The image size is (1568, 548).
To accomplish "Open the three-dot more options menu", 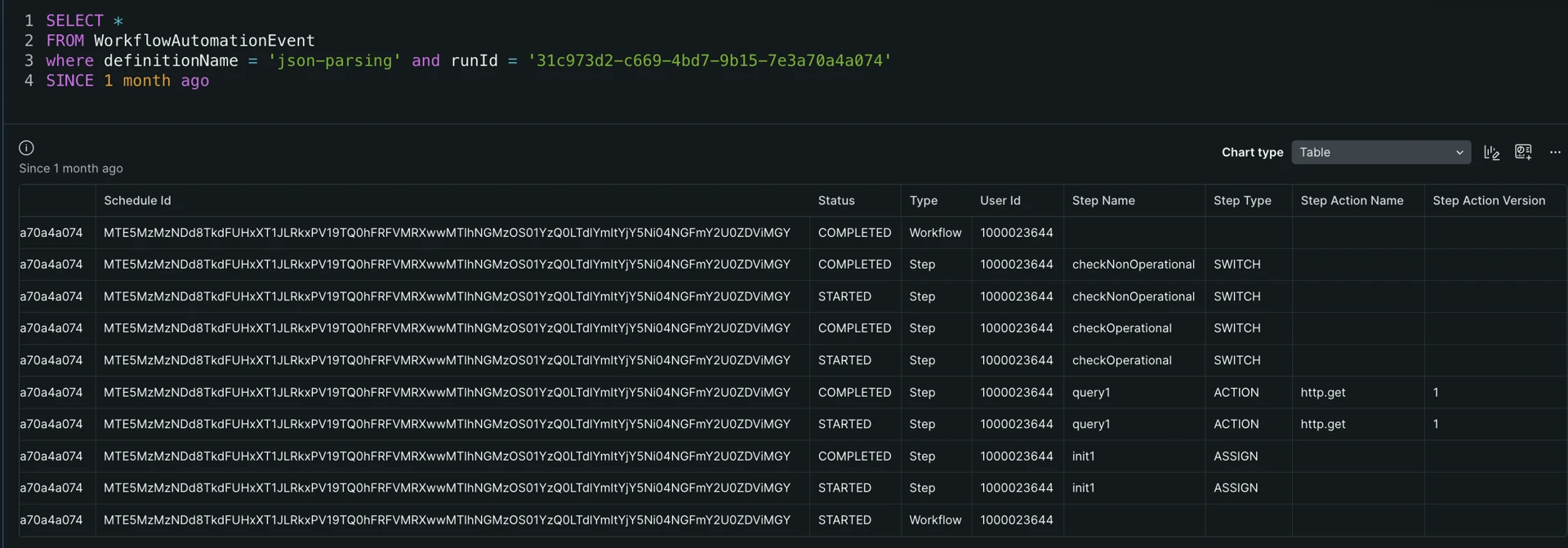I will click(x=1555, y=153).
